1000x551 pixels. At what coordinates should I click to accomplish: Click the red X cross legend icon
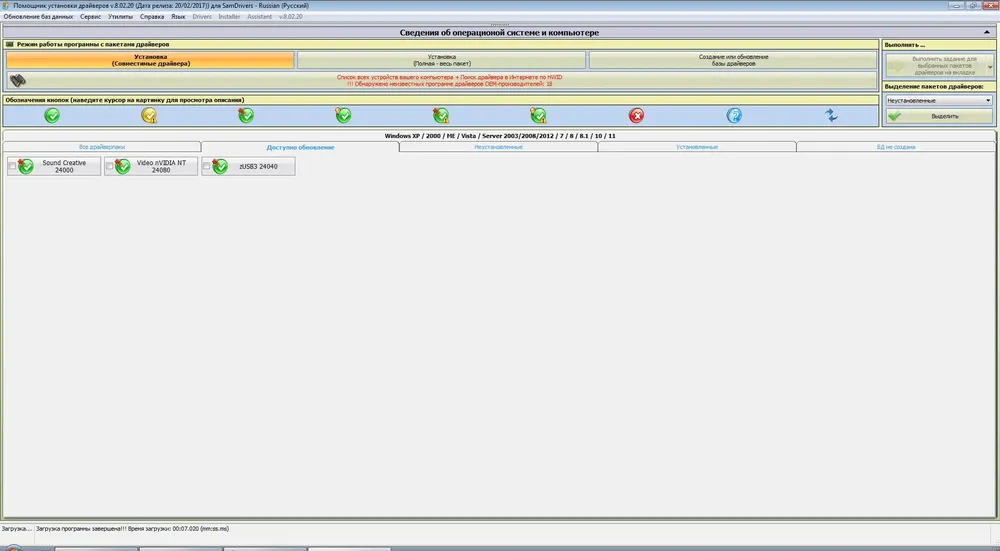tap(636, 115)
